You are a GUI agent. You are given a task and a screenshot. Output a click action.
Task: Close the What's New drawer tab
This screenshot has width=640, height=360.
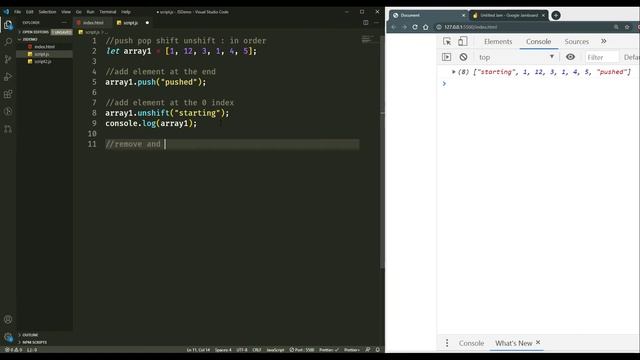(x=538, y=342)
